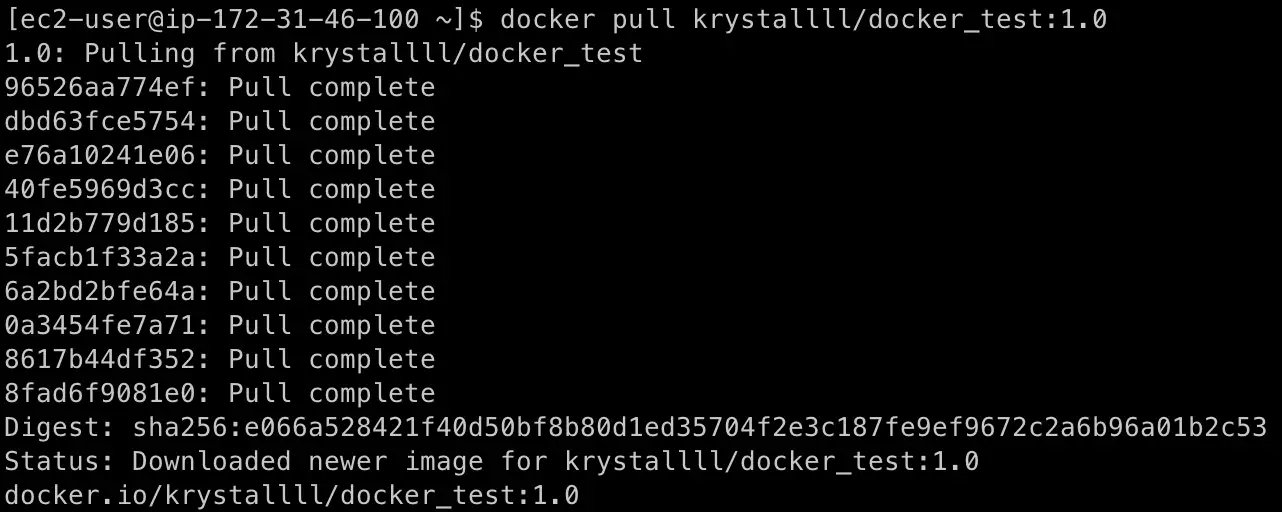Click image name krystallll/docker_test:1.0 in command
Screen dimensions: 1282x512
[x=900, y=19]
